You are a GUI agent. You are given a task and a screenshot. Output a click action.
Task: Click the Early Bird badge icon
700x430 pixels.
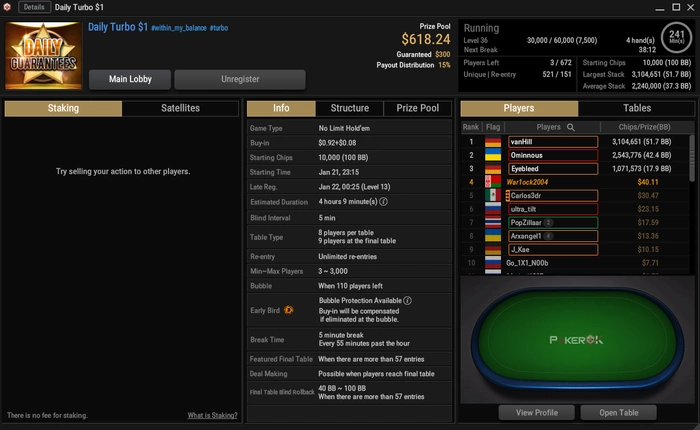point(289,310)
